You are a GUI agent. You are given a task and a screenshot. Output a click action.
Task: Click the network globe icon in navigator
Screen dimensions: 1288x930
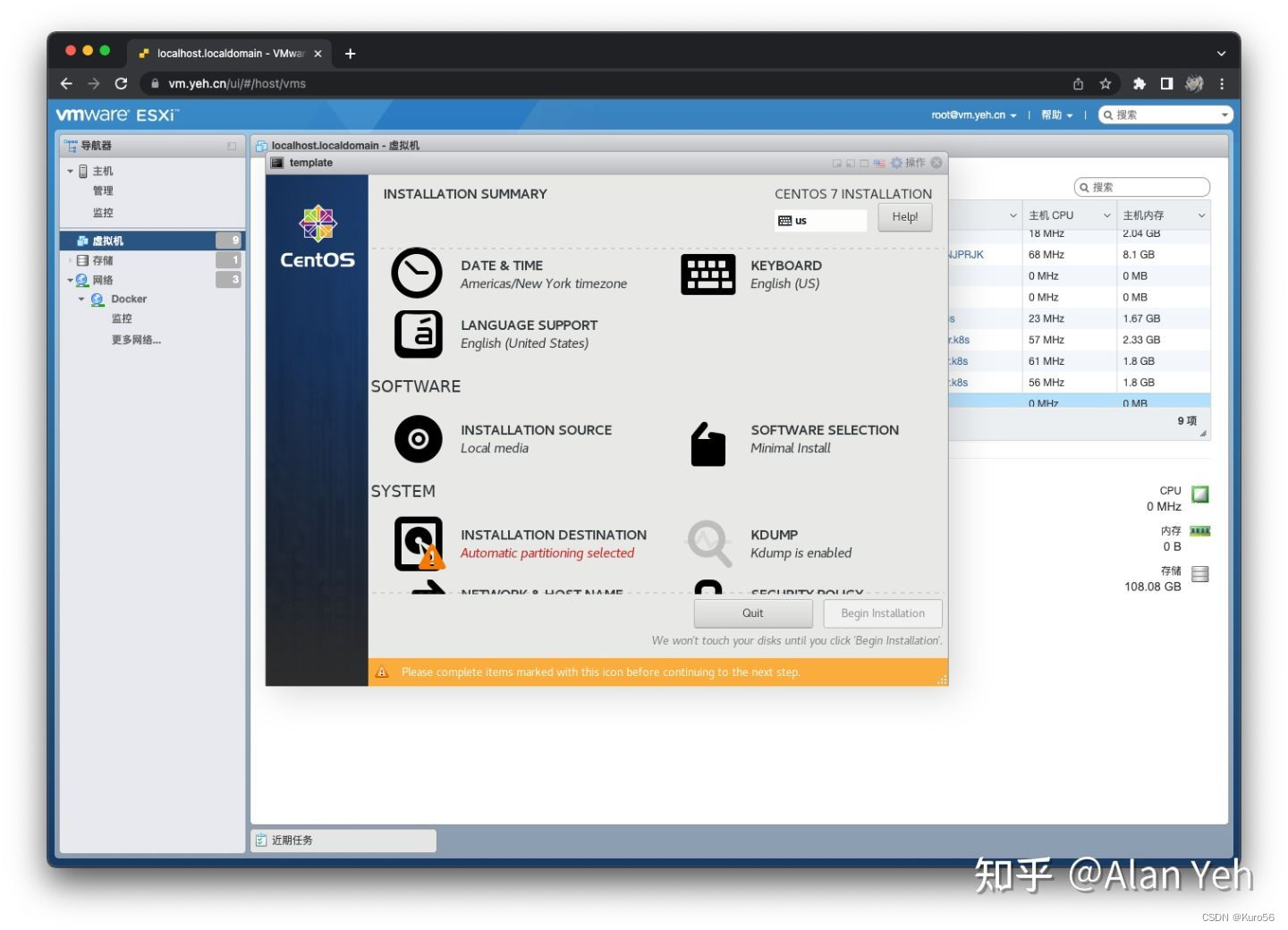(x=82, y=280)
